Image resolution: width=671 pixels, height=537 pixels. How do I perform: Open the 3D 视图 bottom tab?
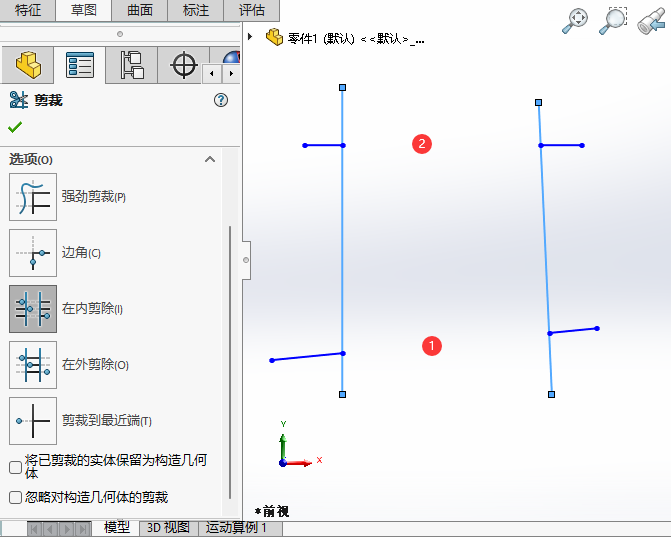click(x=168, y=528)
